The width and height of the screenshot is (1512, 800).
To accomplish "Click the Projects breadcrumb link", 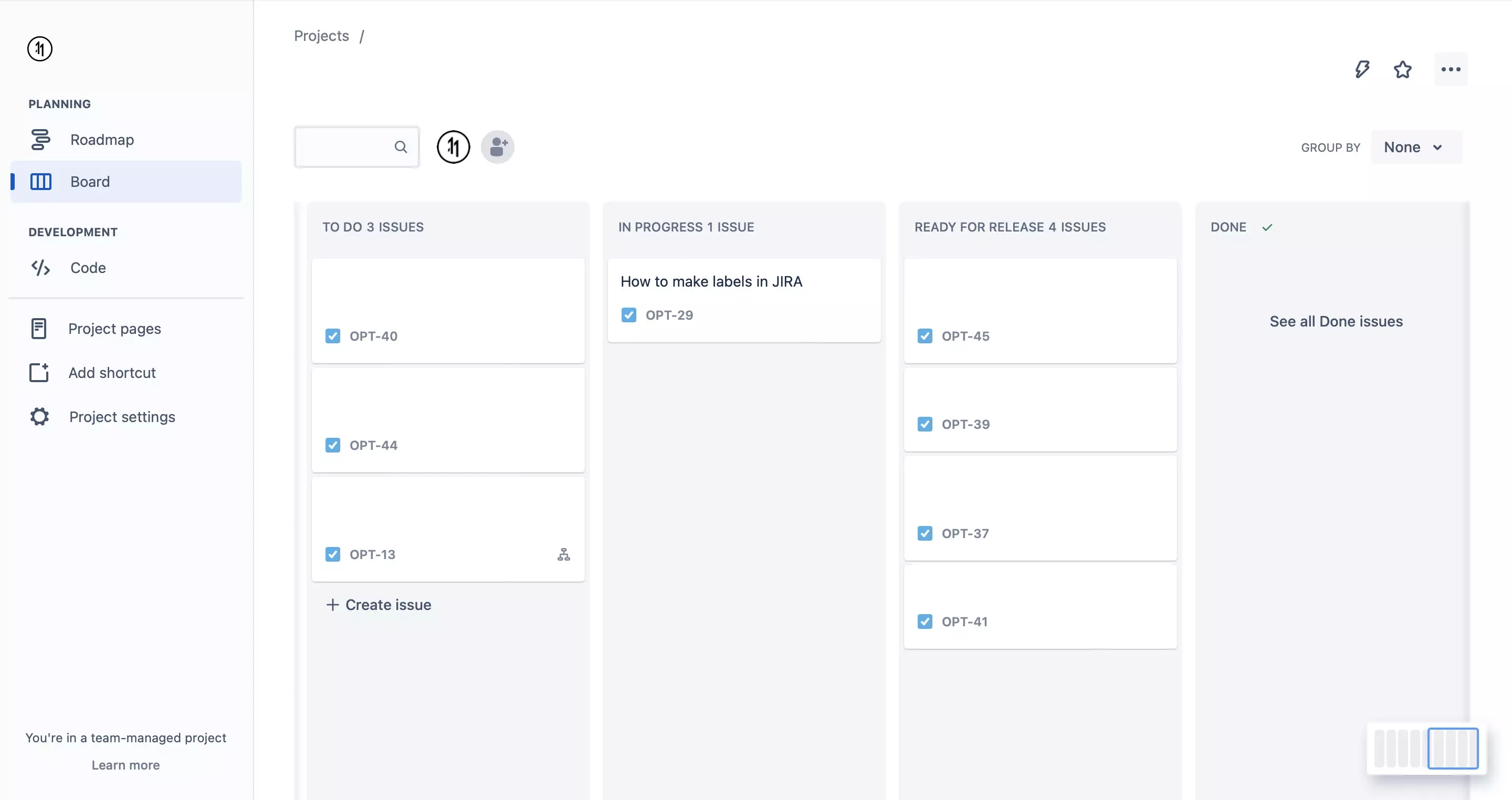I will click(x=320, y=35).
